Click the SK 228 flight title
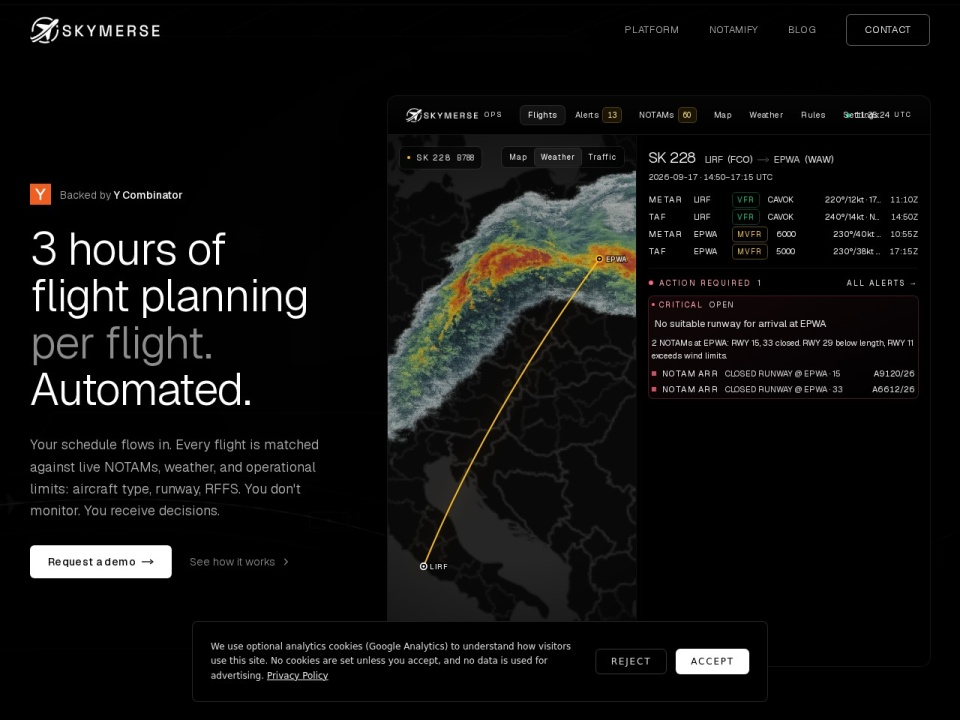Viewport: 960px width, 720px height. tap(672, 158)
